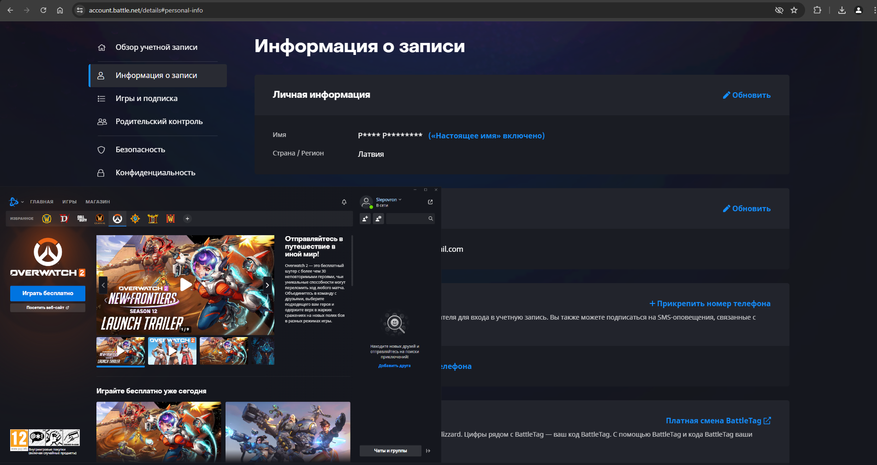The height and width of the screenshot is (465, 877).
Task: Select Call of Duty icon in favorites
Action: (82, 219)
